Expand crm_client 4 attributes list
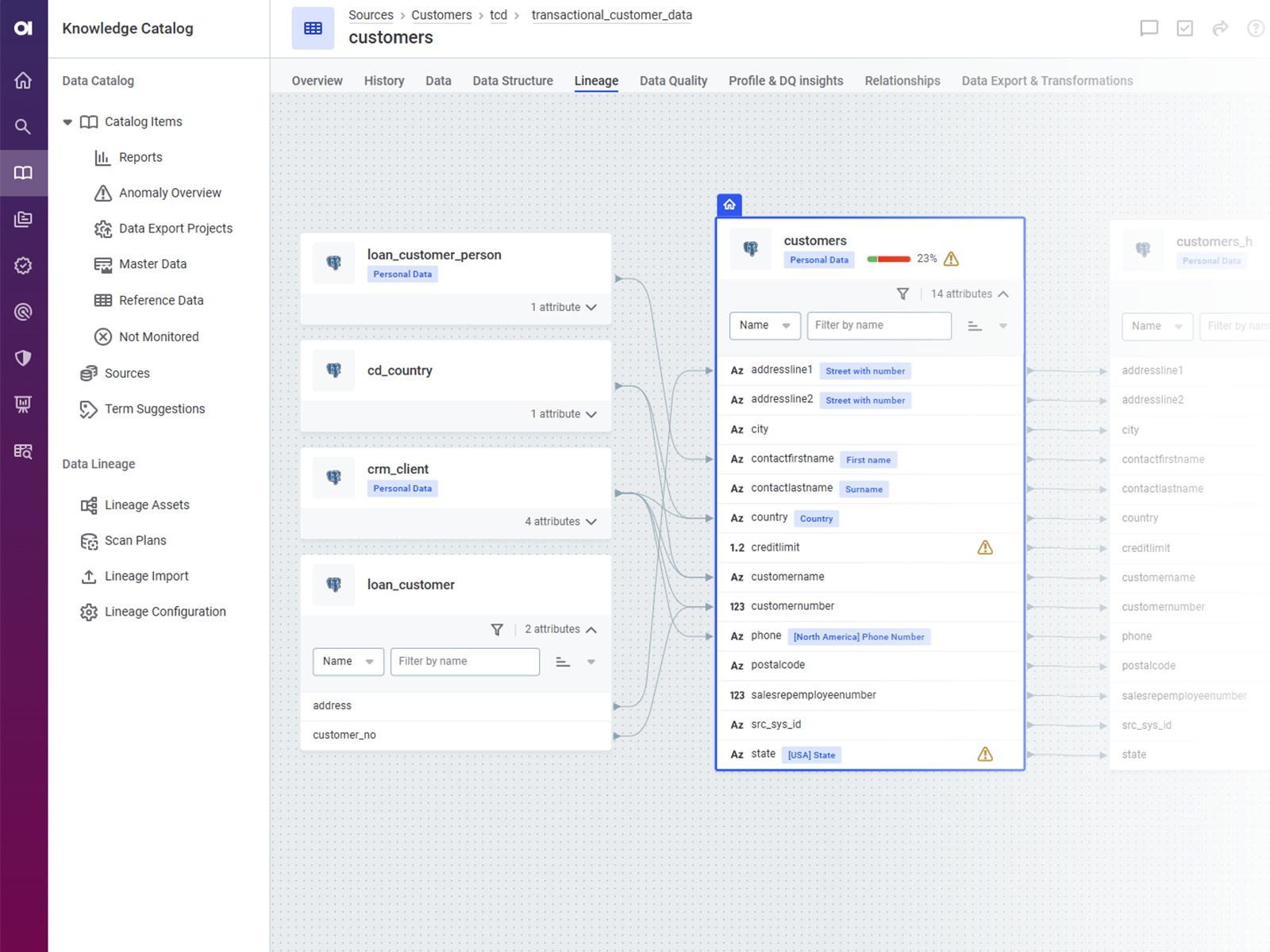The height and width of the screenshot is (952, 1270). point(560,522)
